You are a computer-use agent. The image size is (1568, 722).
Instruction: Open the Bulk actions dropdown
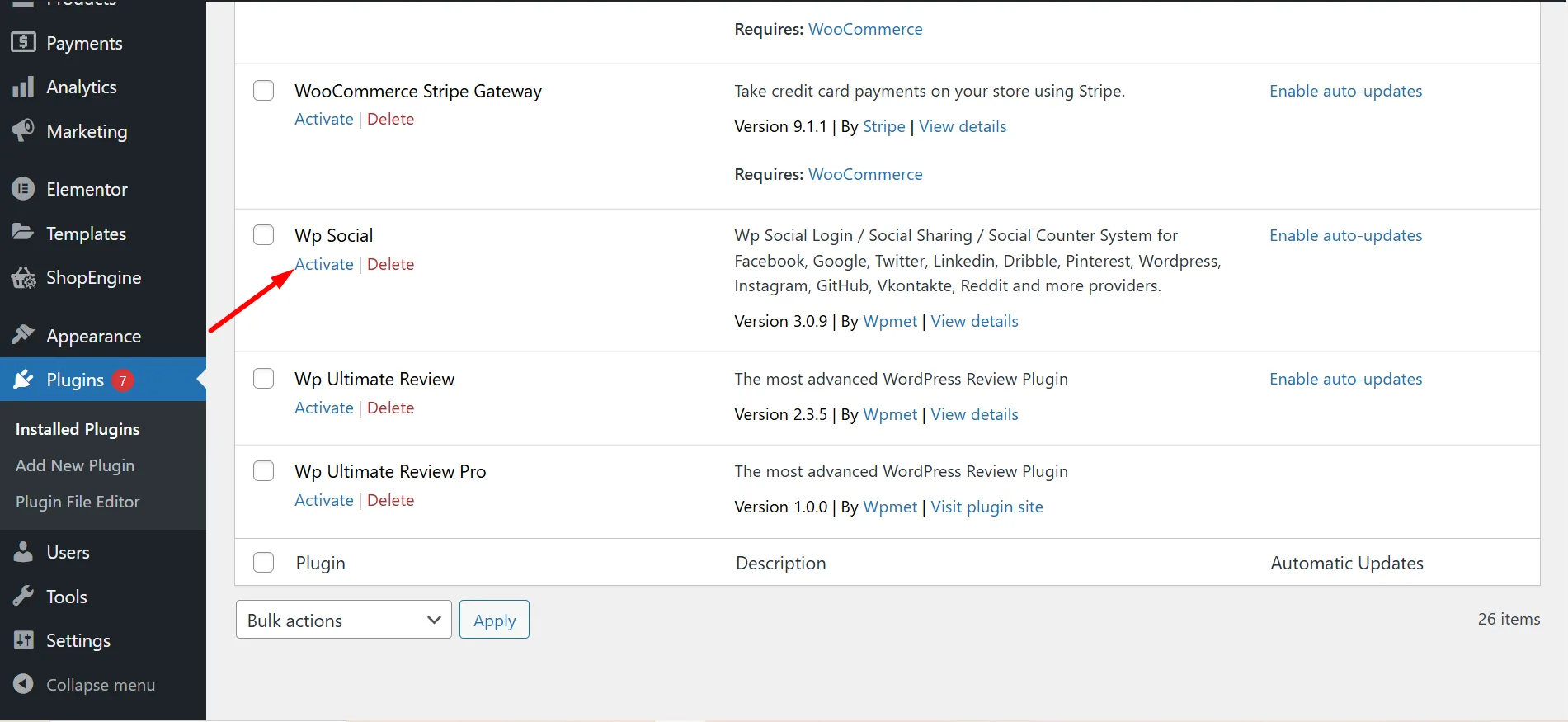pos(344,620)
